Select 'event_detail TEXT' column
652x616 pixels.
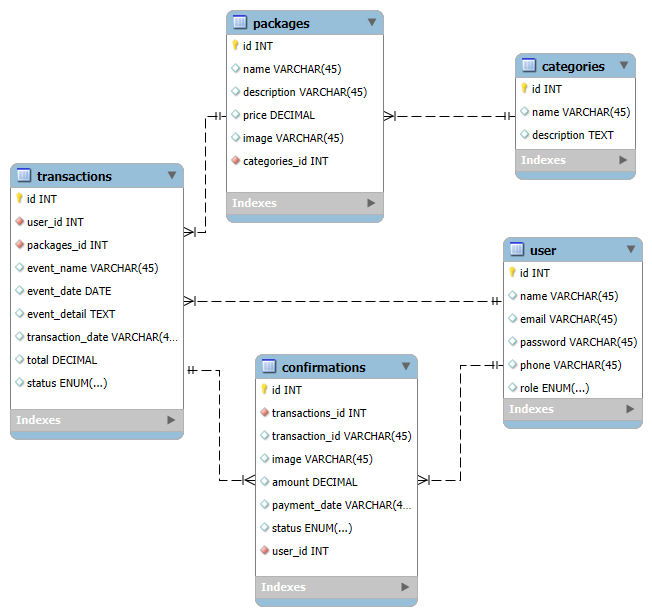click(x=71, y=314)
